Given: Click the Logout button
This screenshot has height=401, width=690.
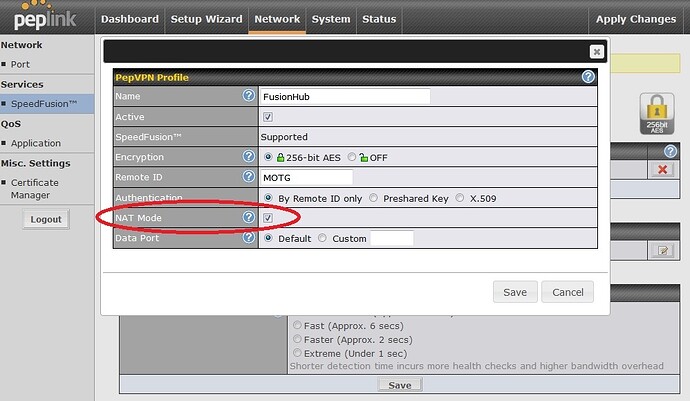Looking at the screenshot, I should tap(46, 219).
